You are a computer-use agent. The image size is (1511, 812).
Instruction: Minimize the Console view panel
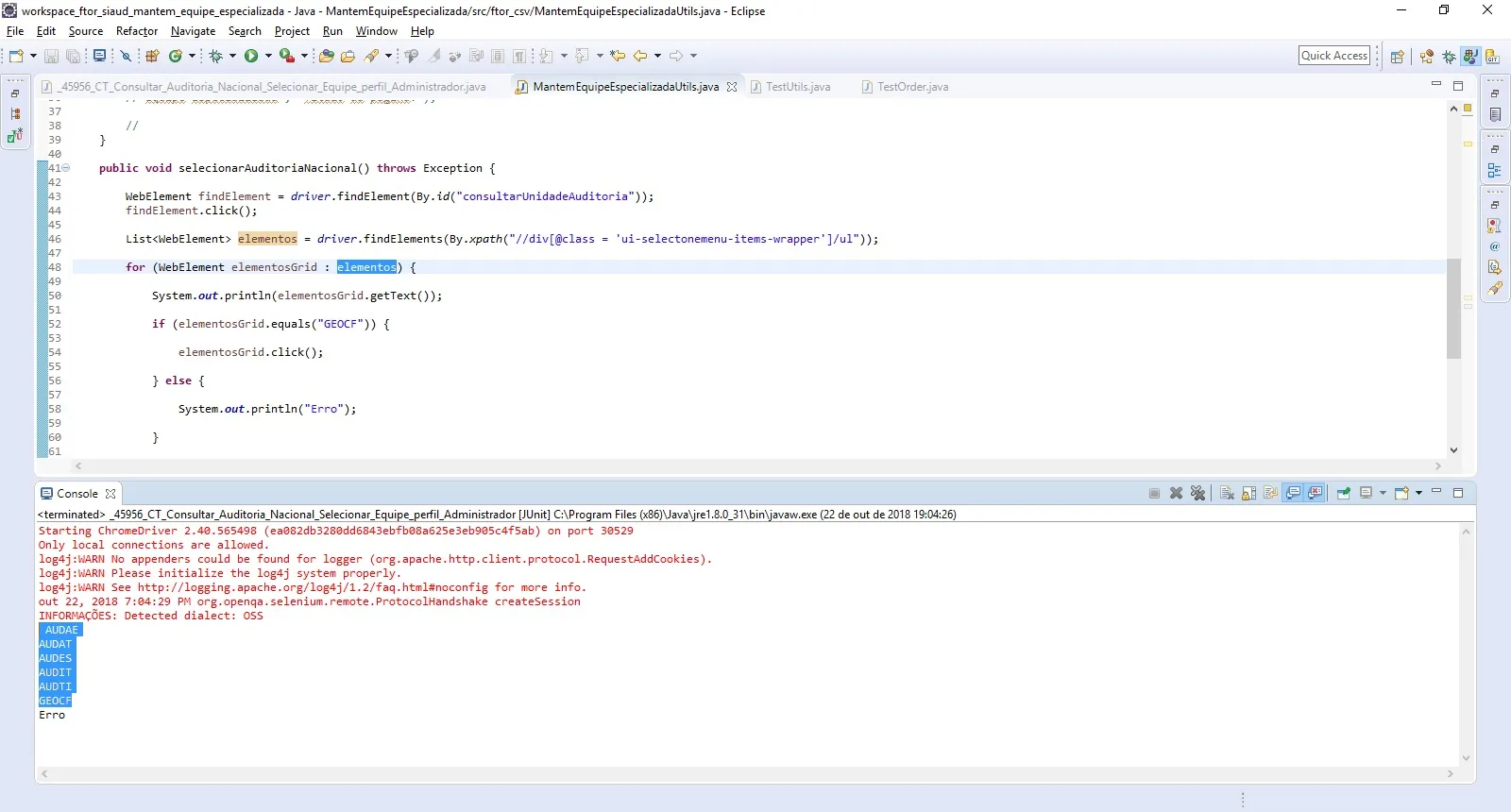(1436, 492)
